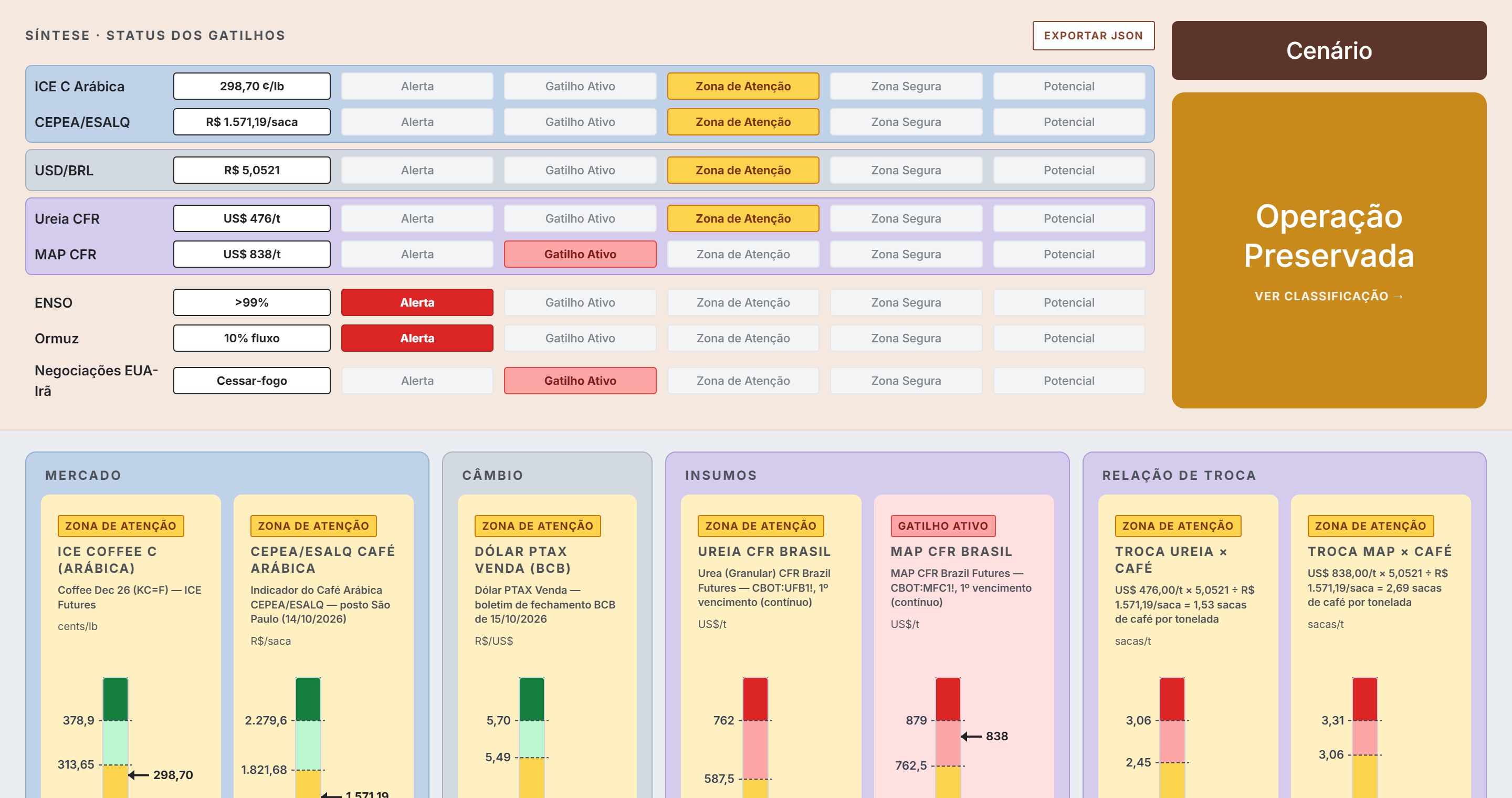Select Gatilho Ativo for USD/BRL row
This screenshot has width=1512, height=798.
click(x=580, y=170)
